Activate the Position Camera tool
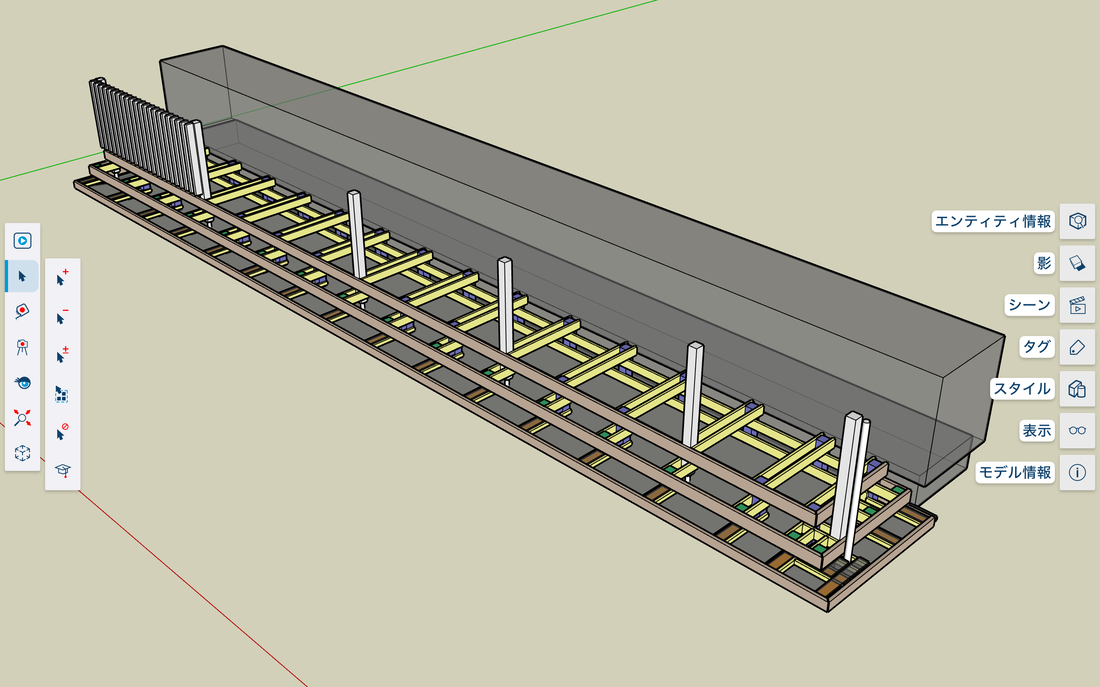This screenshot has height=687, width=1100. [x=22, y=347]
